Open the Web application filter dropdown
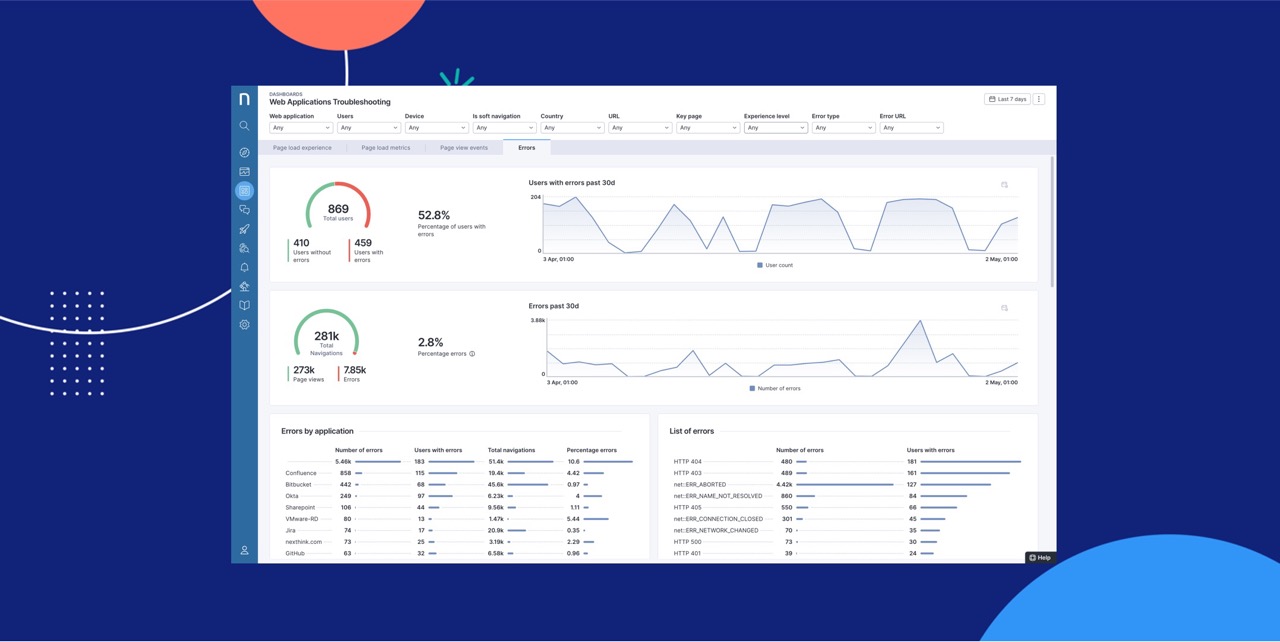 tap(299, 127)
